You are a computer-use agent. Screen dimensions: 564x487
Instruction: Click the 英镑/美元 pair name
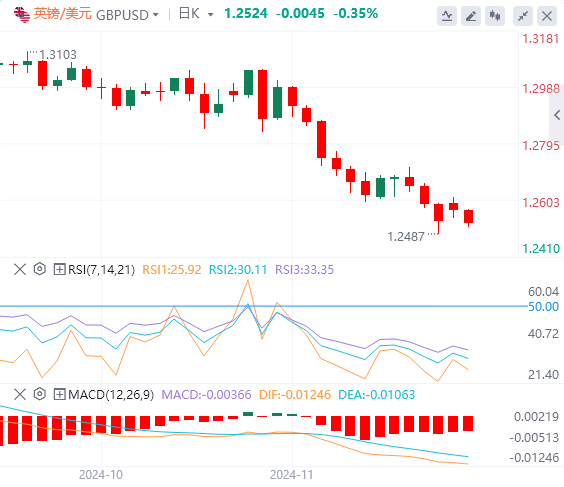tap(63, 14)
